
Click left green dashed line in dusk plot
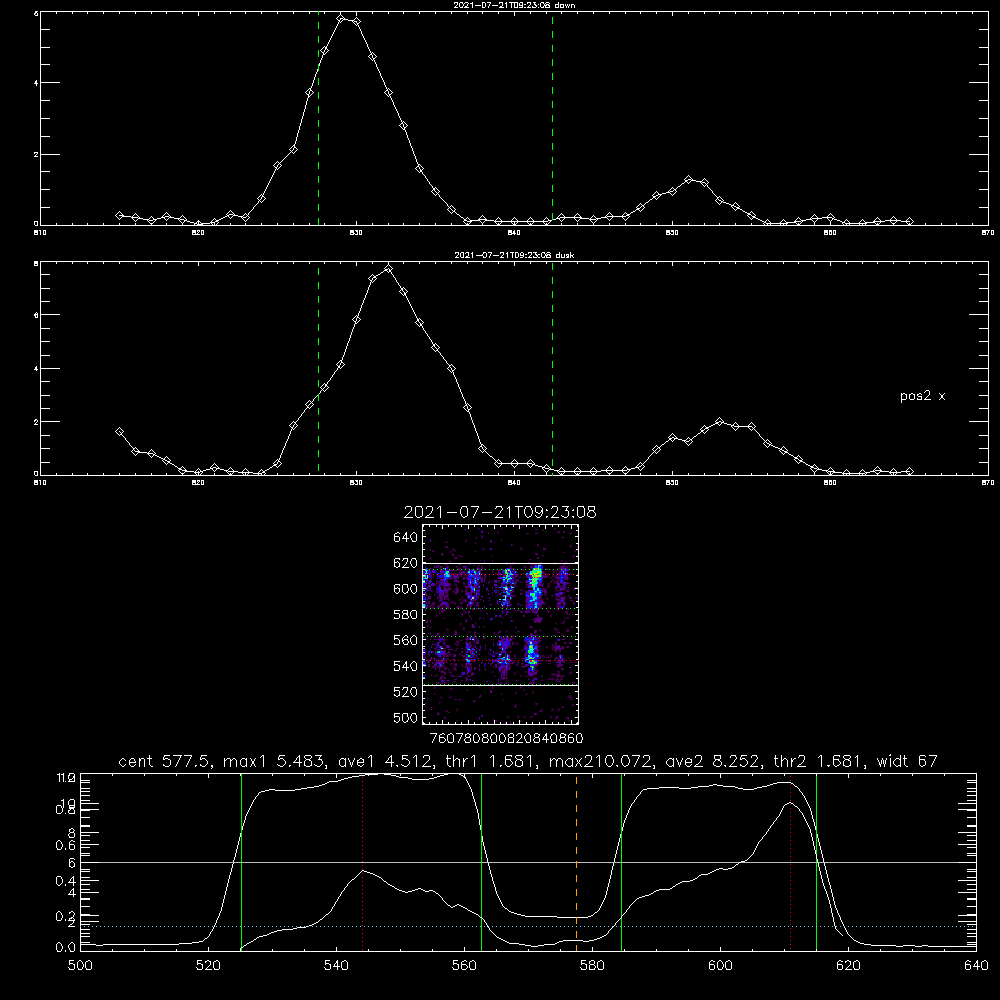[318, 368]
